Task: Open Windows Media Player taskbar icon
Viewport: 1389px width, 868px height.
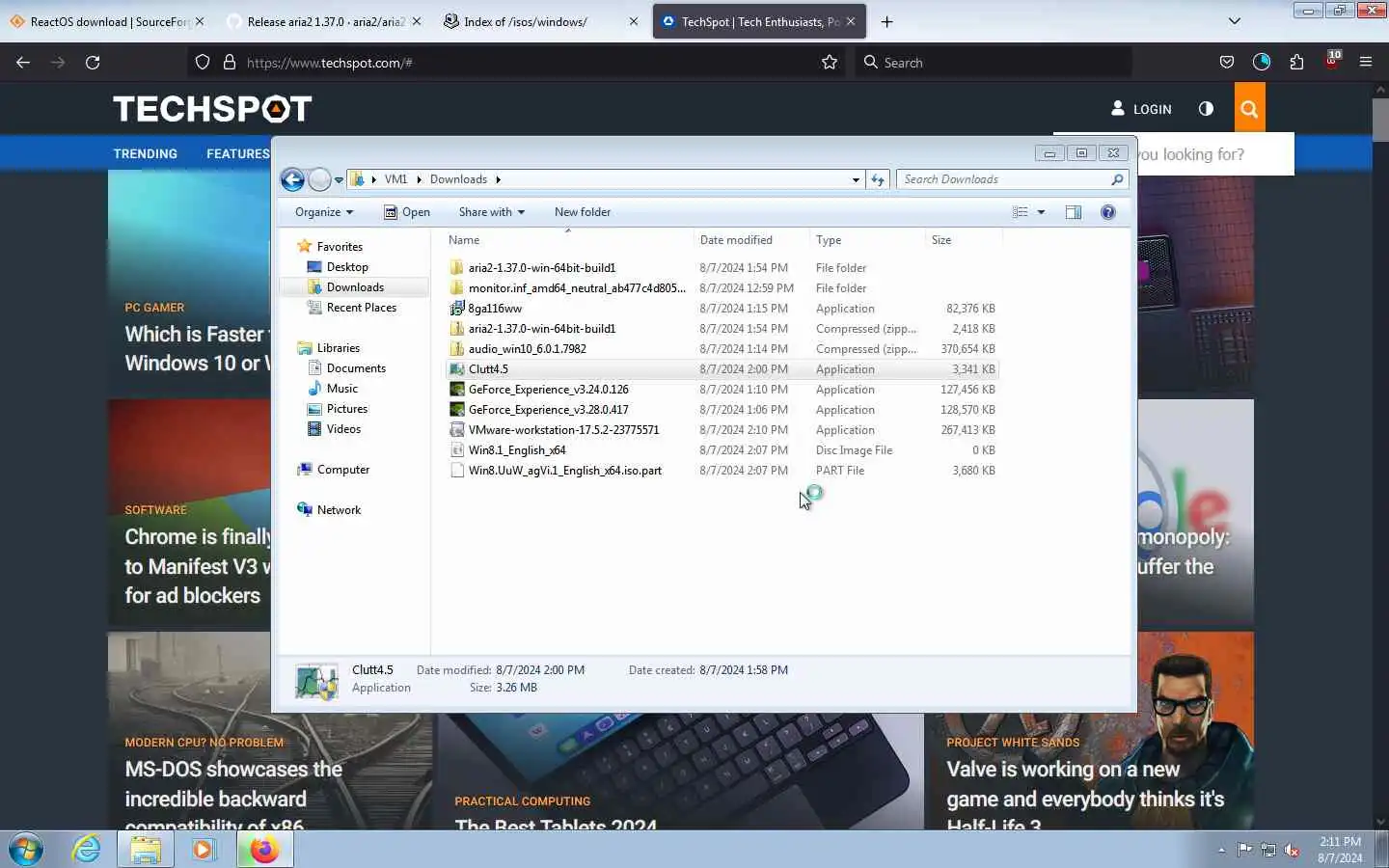Action: (x=204, y=850)
